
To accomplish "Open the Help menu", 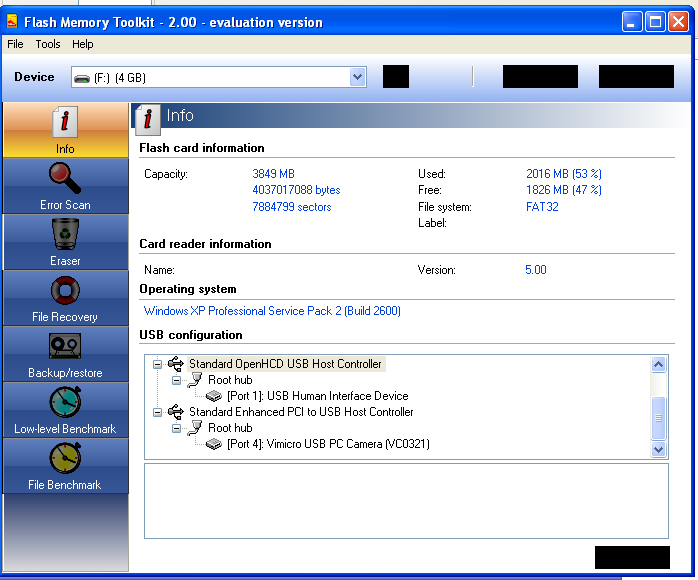I will [83, 44].
